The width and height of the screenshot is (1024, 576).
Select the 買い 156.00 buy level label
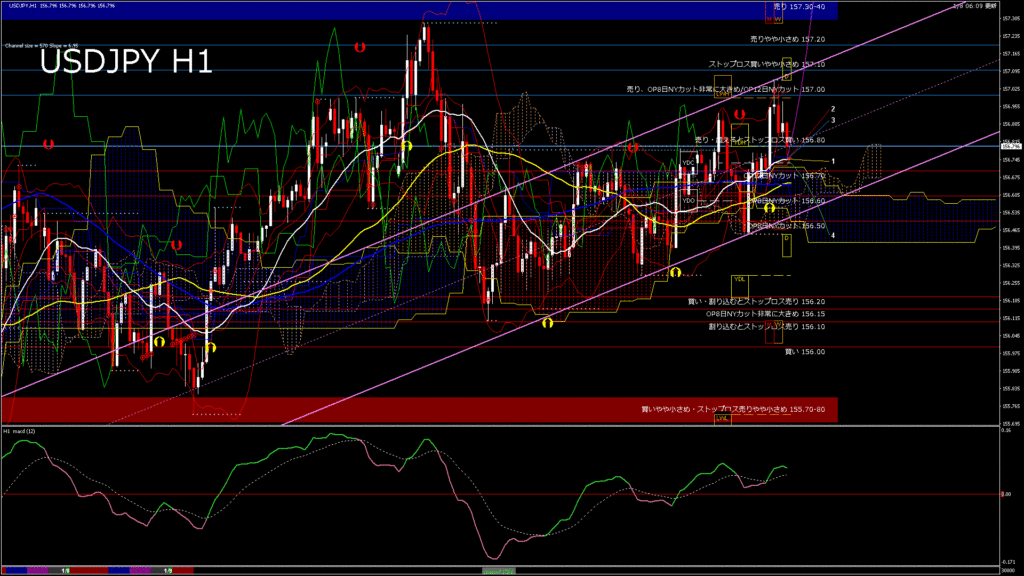pos(804,352)
